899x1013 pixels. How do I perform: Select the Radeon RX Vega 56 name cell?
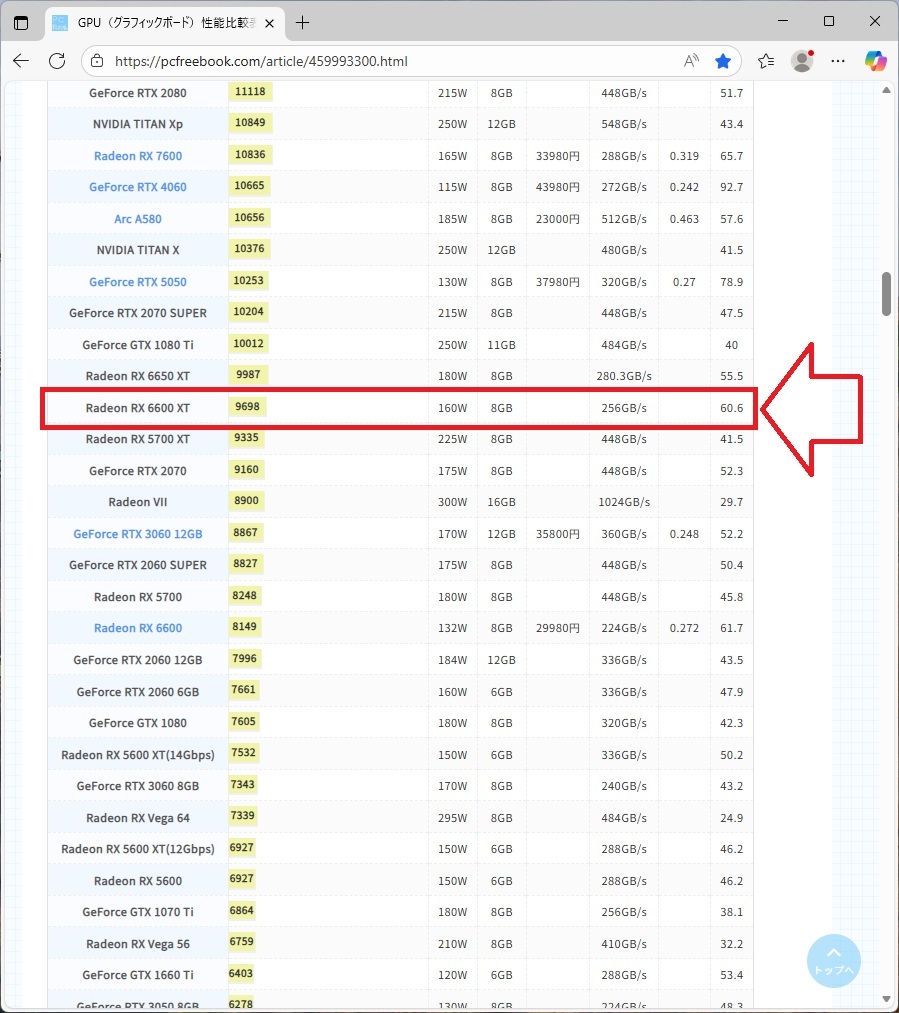coord(138,944)
